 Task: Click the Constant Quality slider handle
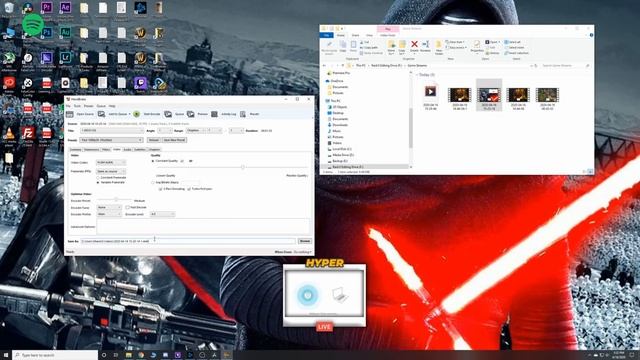pyautogui.click(x=243, y=167)
